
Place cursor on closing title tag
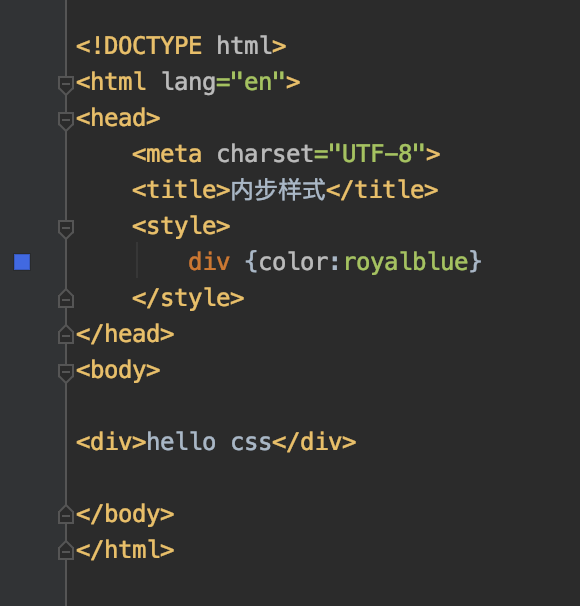point(382,189)
